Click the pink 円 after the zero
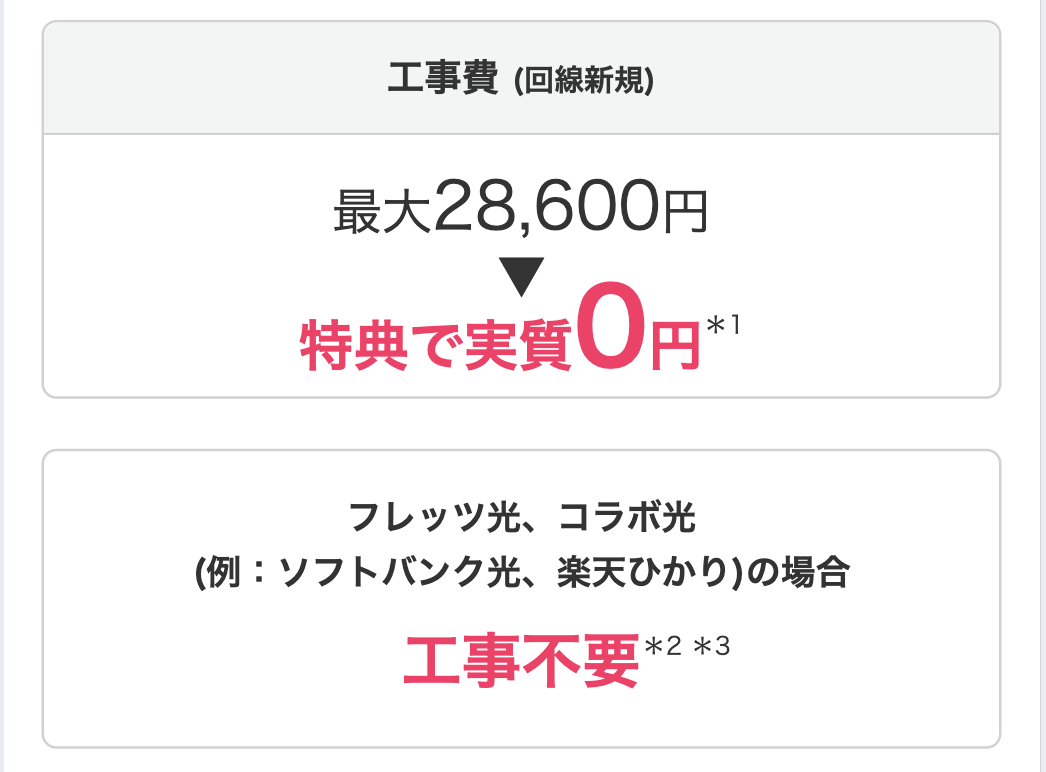This screenshot has height=772, width=1046. [672, 348]
